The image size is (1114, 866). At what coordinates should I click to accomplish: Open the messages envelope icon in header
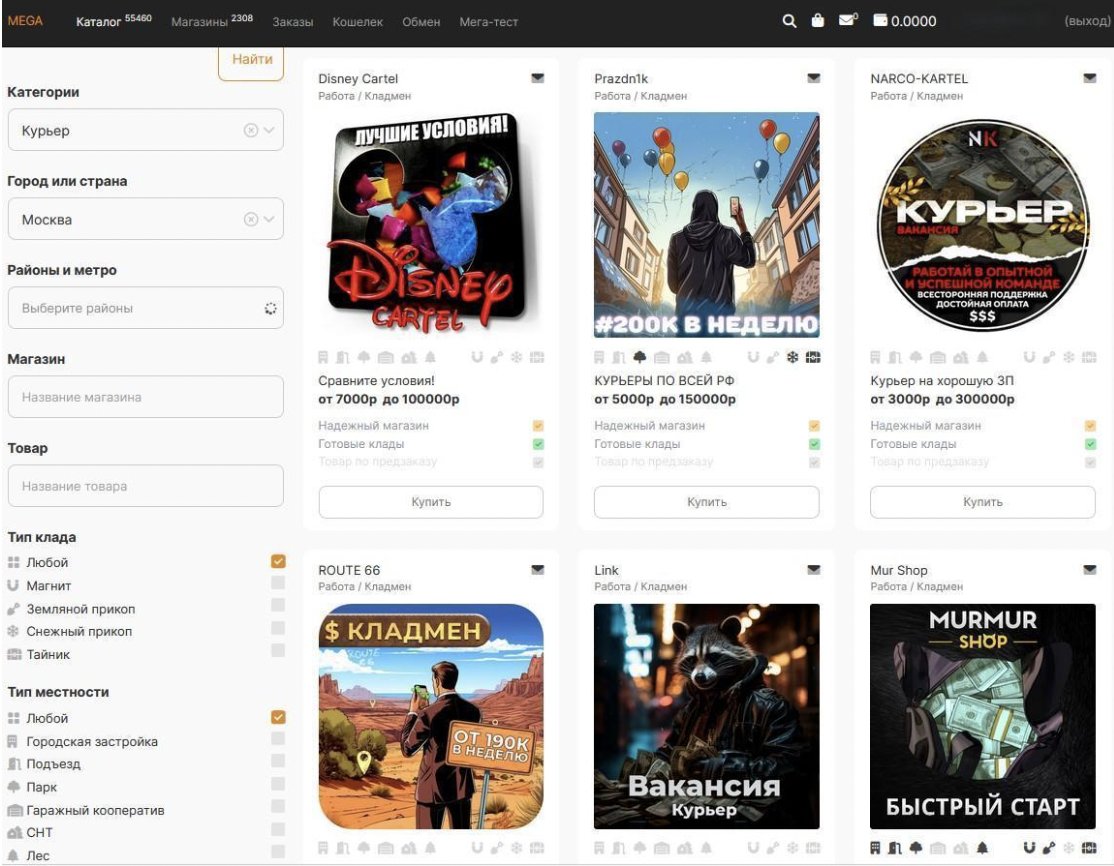click(x=847, y=21)
